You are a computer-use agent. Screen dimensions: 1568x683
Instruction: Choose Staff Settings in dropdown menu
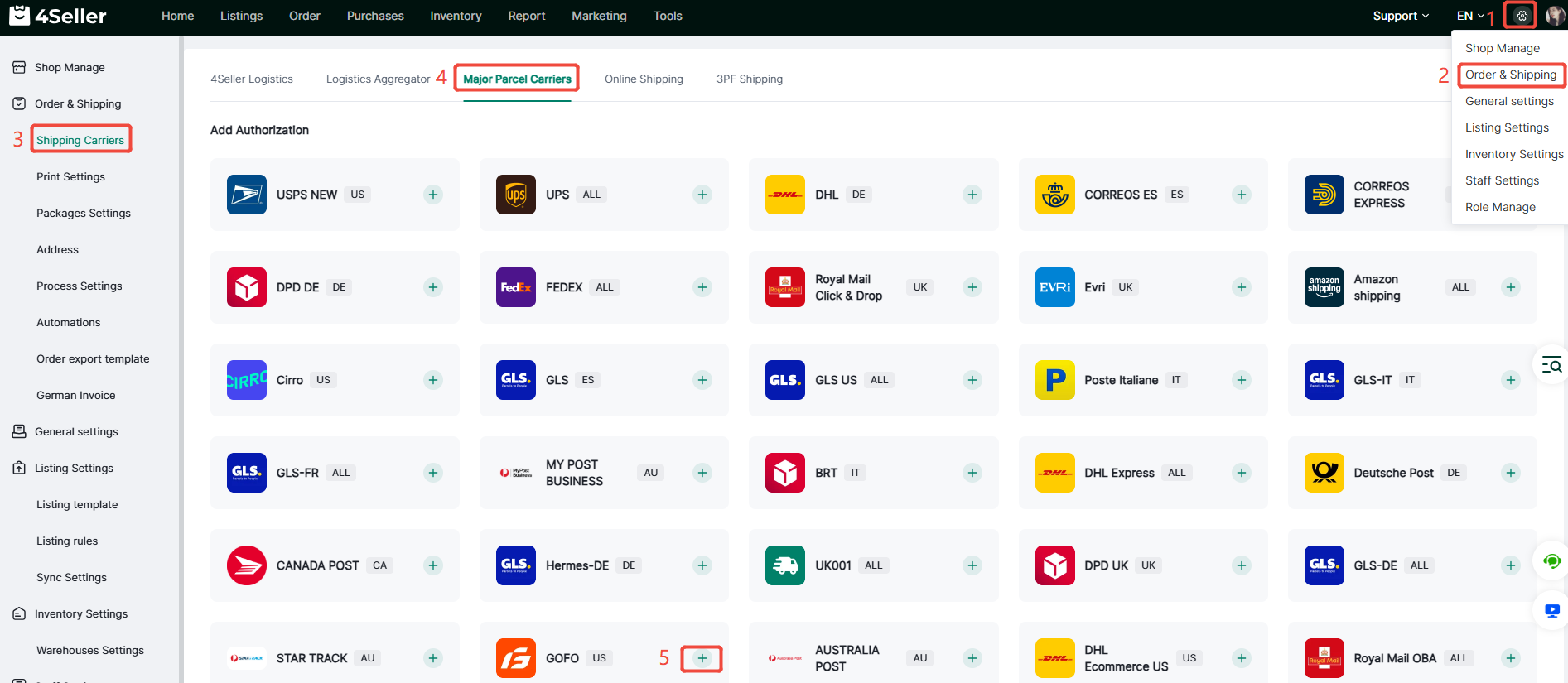[x=1502, y=180]
